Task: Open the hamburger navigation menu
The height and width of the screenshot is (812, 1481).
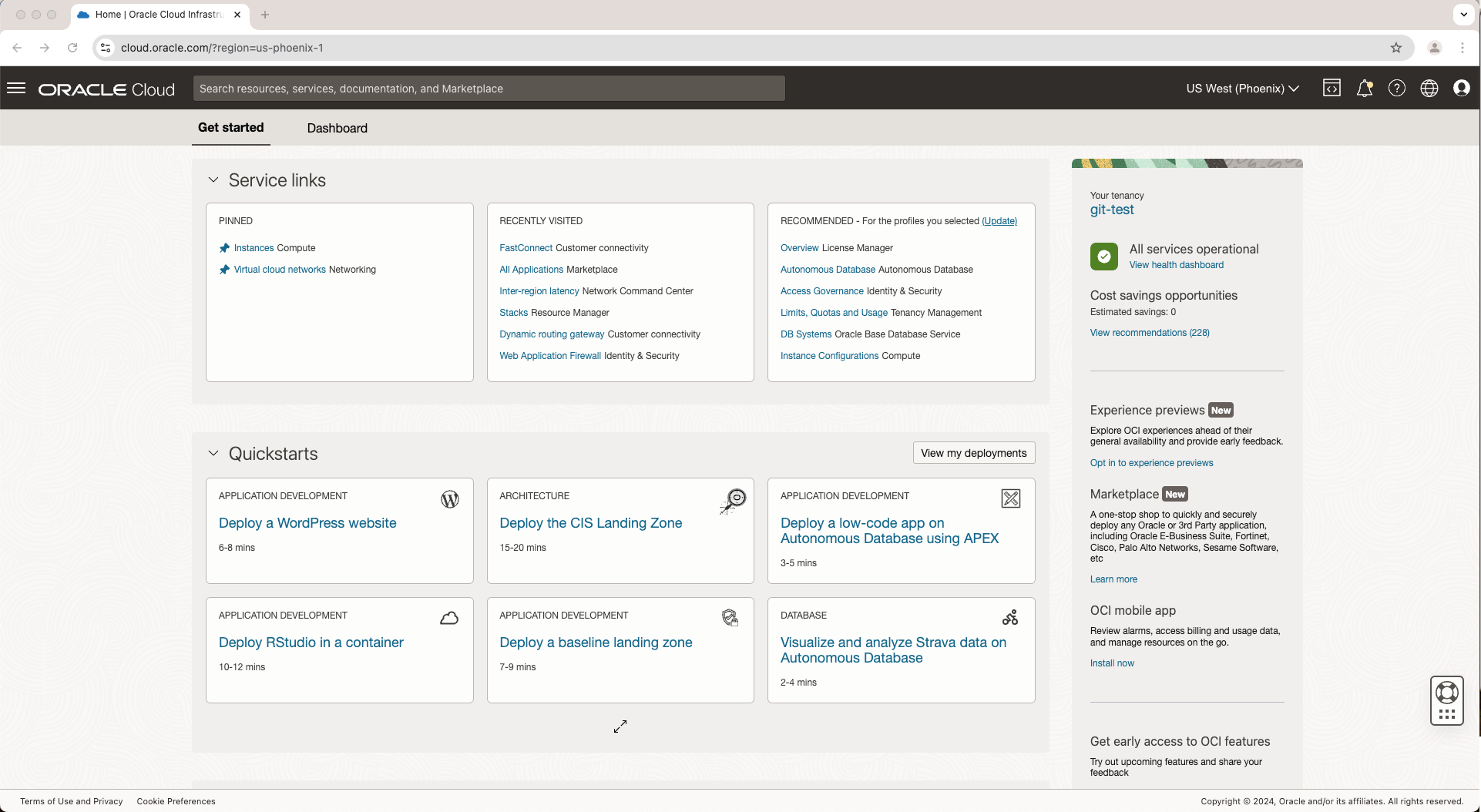Action: pyautogui.click(x=16, y=89)
